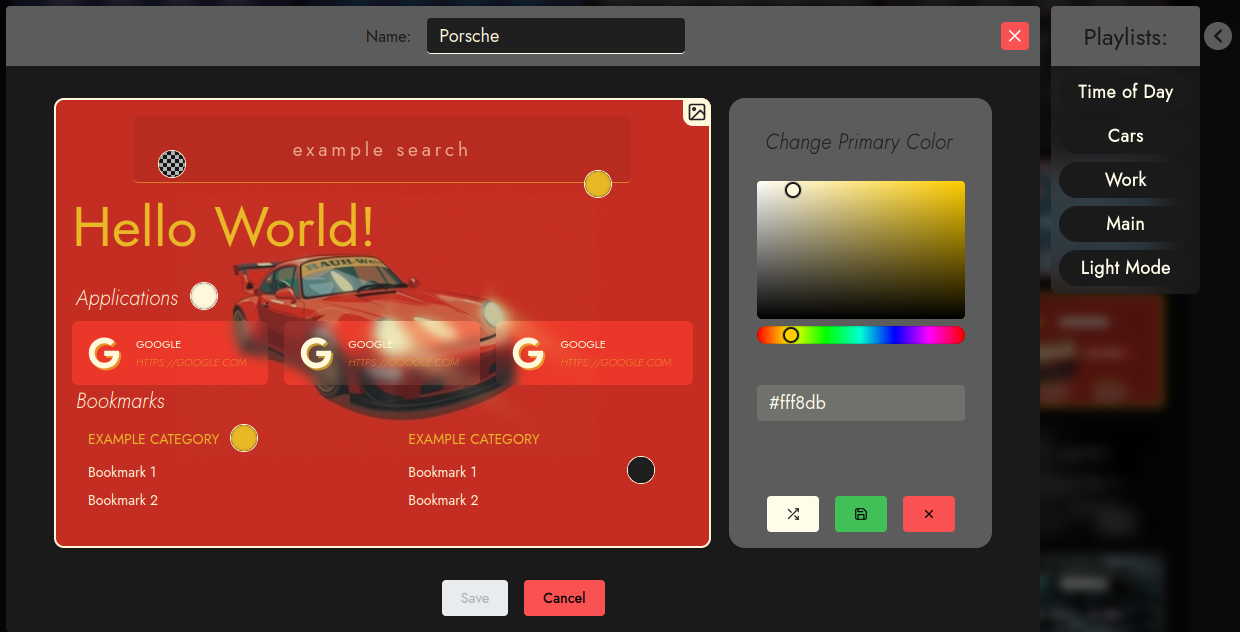The width and height of the screenshot is (1240, 632).
Task: Open the Time of Day playlist
Action: pos(1125,92)
